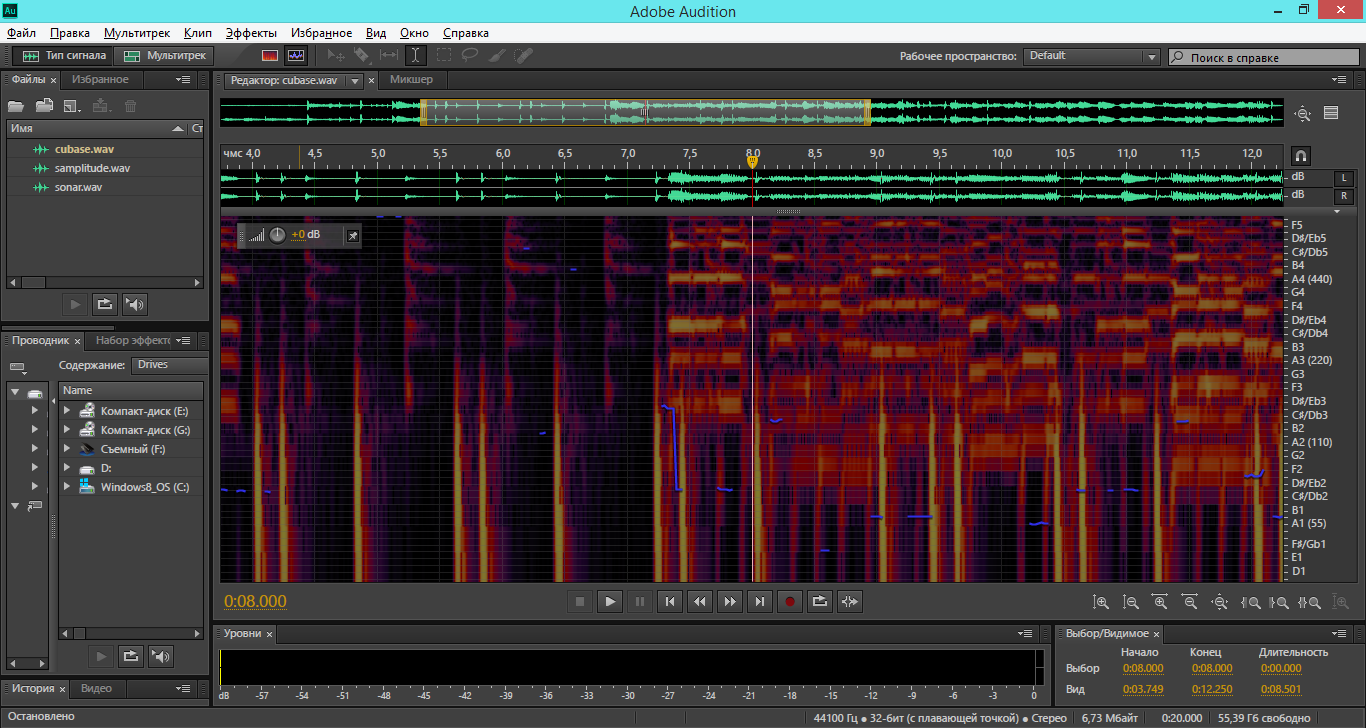Select the Lasso Selection tool

(469, 56)
